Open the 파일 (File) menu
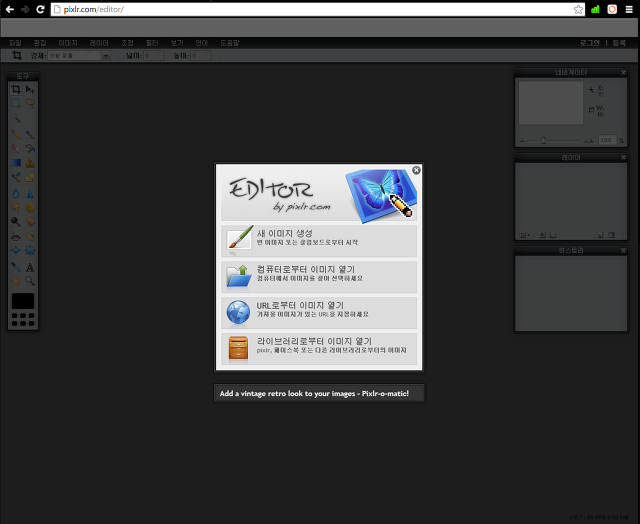Screen dimensions: 640x524 tap(15, 43)
